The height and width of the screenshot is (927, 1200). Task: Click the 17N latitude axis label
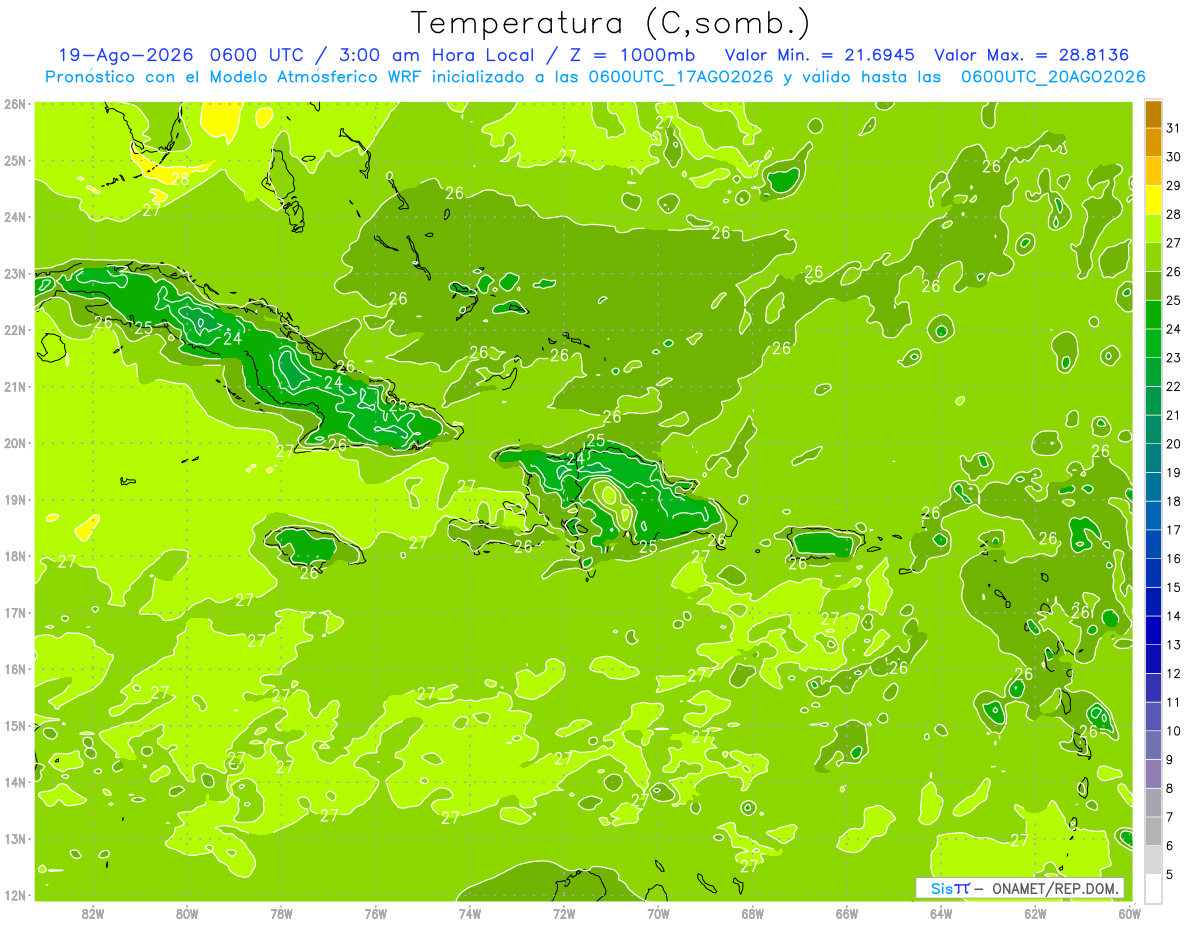pyautogui.click(x=16, y=613)
